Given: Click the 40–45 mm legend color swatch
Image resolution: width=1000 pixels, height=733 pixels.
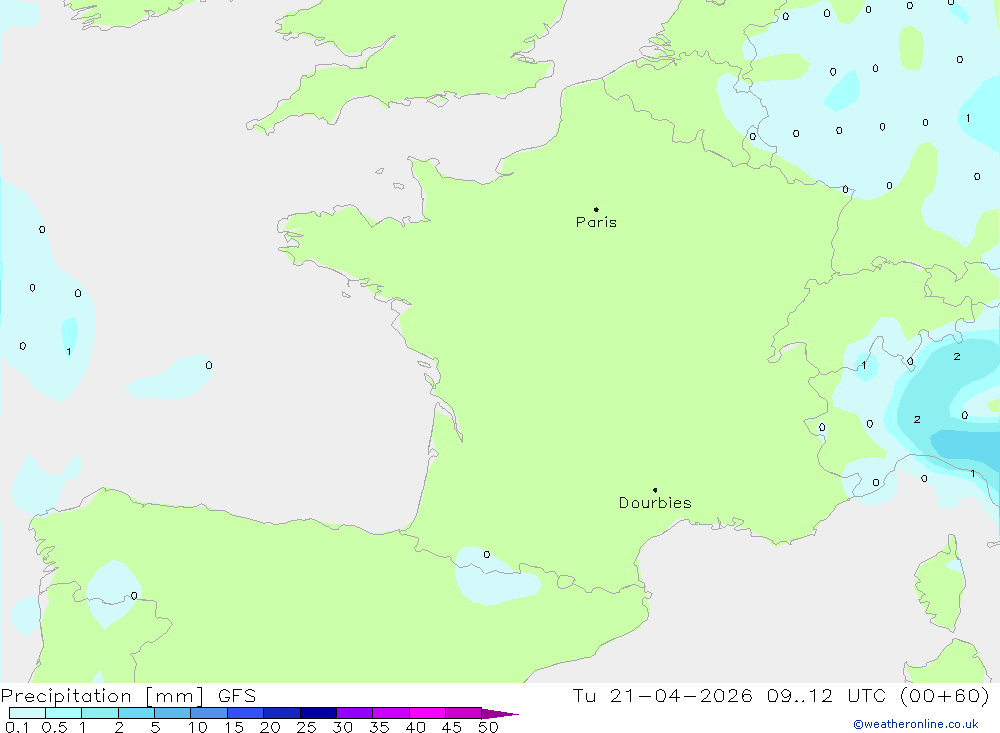Looking at the screenshot, I should point(427,713).
